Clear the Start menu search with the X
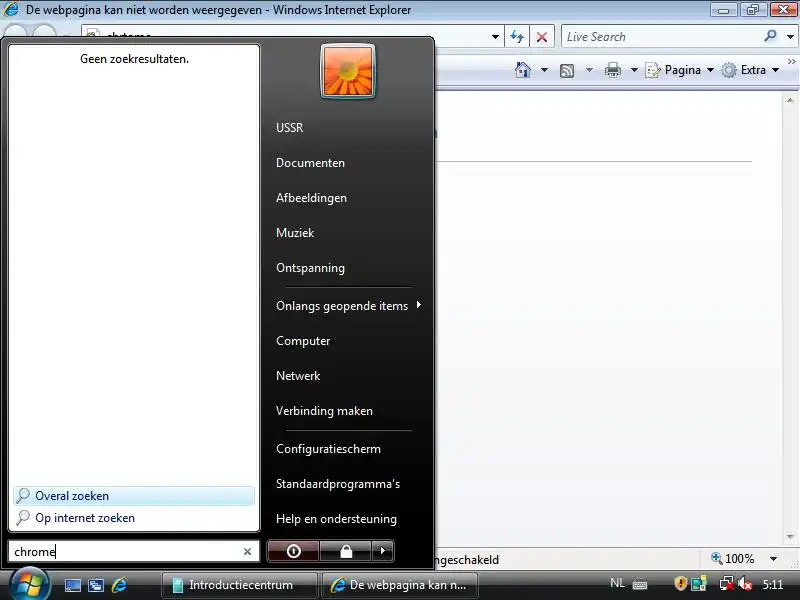 point(247,552)
